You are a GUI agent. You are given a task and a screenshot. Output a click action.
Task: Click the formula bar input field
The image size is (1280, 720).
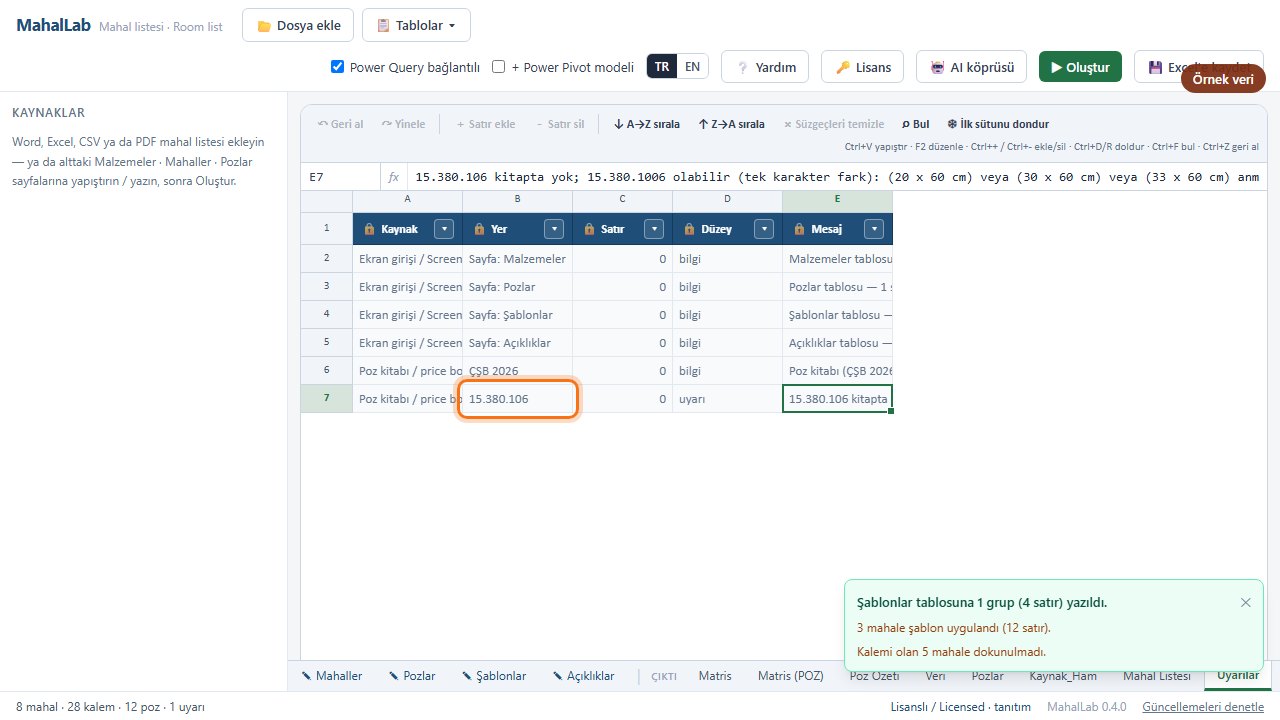(x=839, y=177)
